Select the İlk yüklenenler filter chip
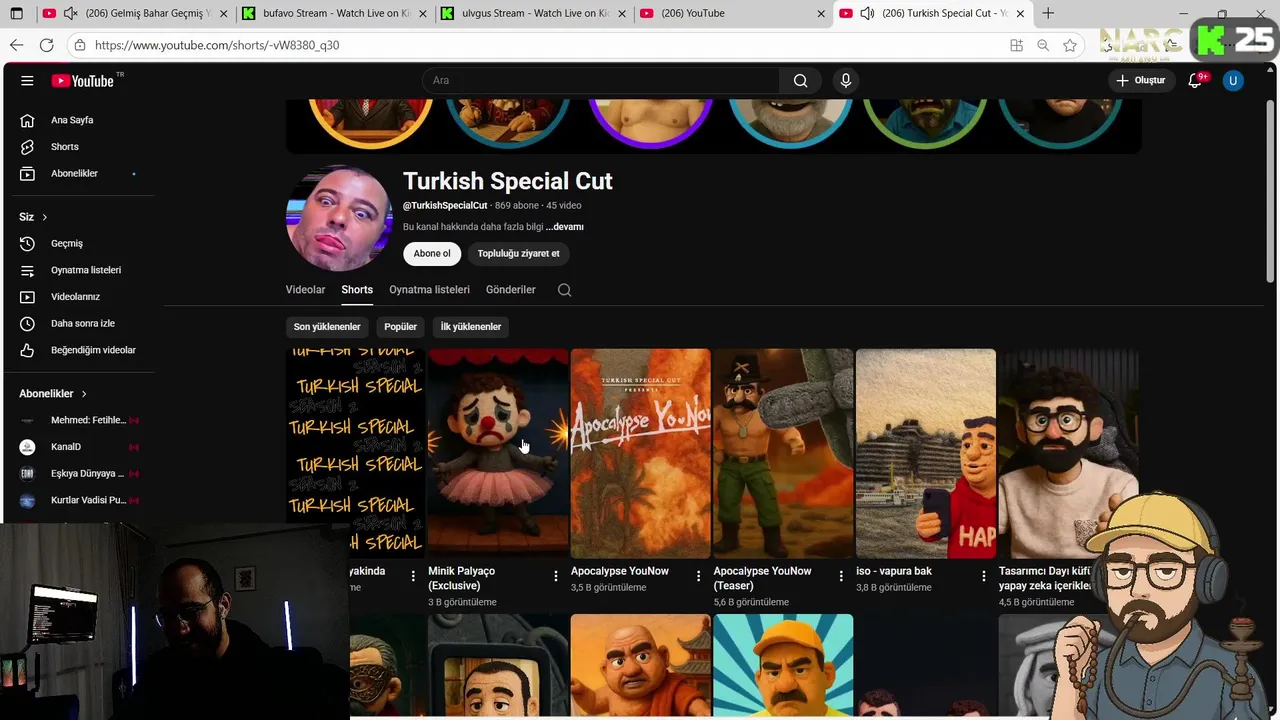 point(471,327)
